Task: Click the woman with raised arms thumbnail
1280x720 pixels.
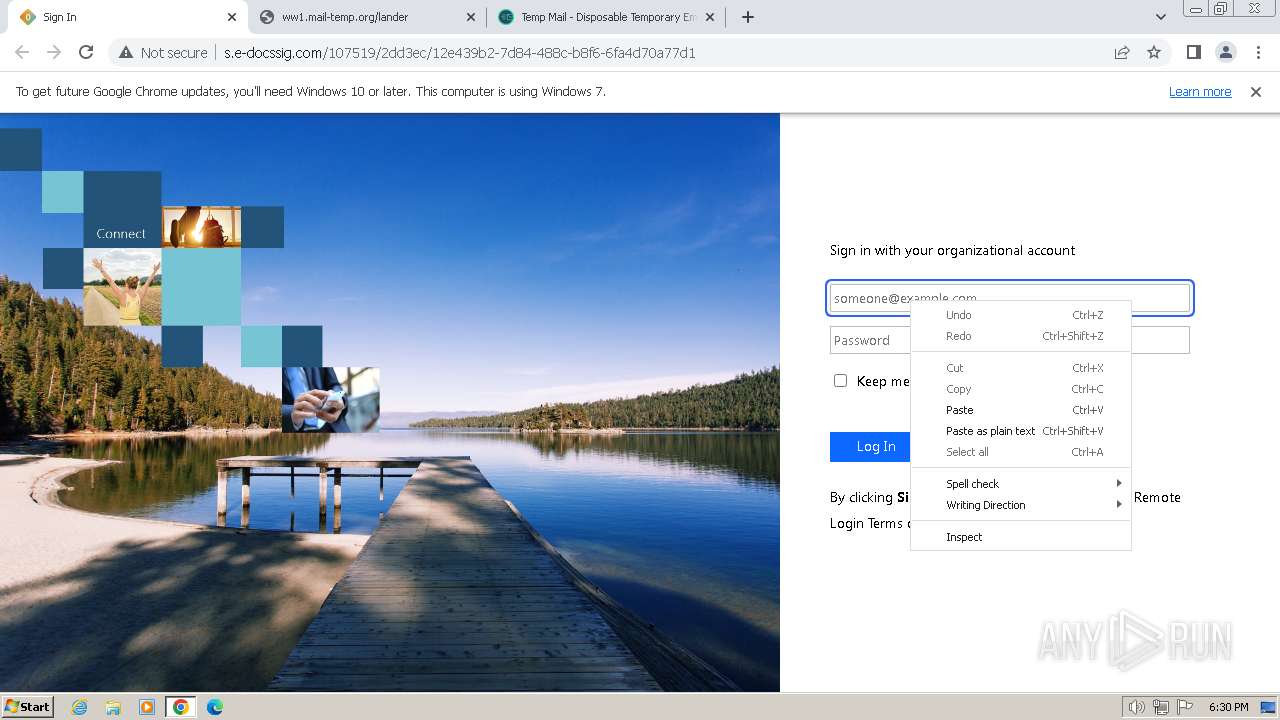Action: (122, 287)
